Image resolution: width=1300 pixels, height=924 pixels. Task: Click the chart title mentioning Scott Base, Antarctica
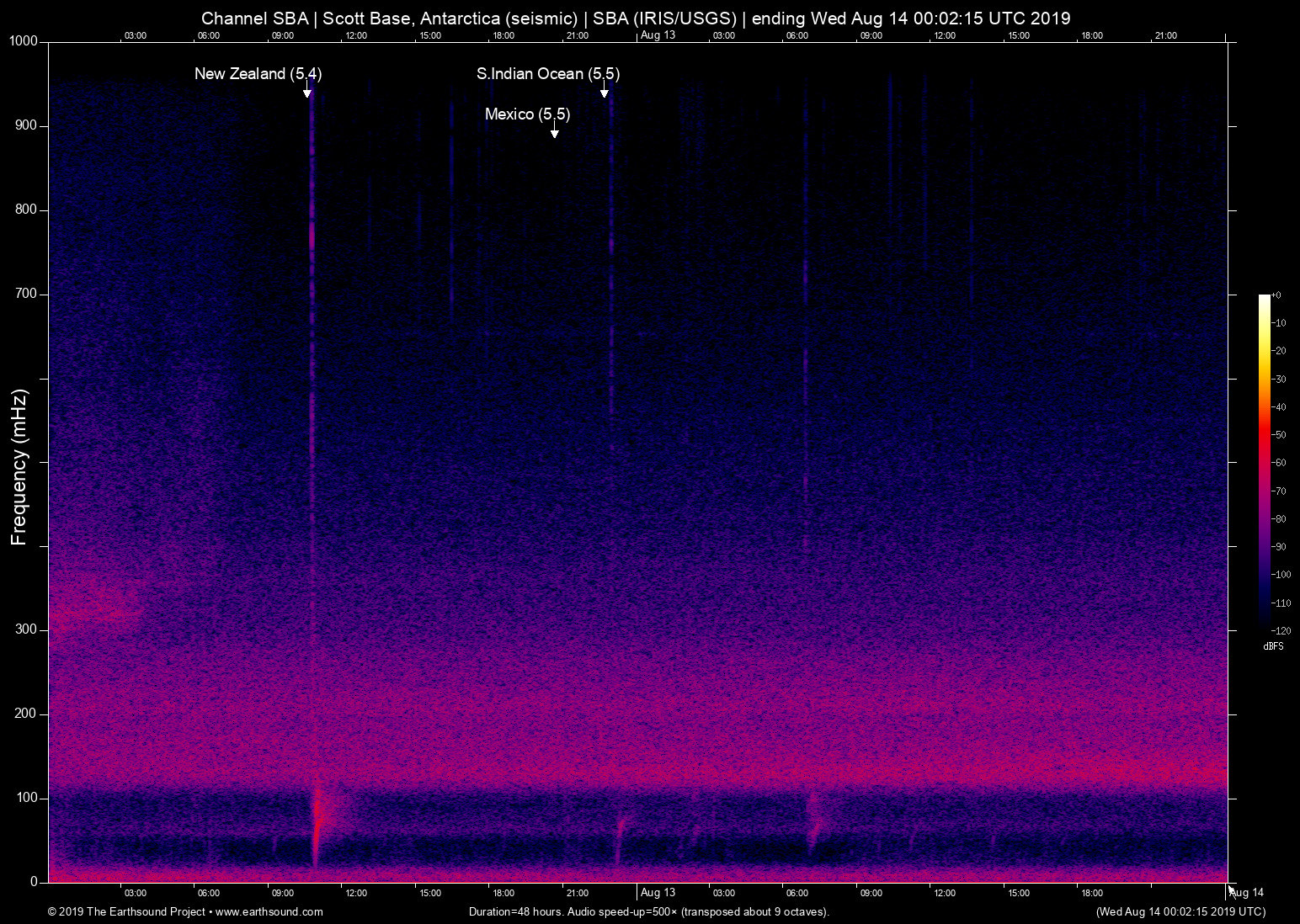pos(636,18)
